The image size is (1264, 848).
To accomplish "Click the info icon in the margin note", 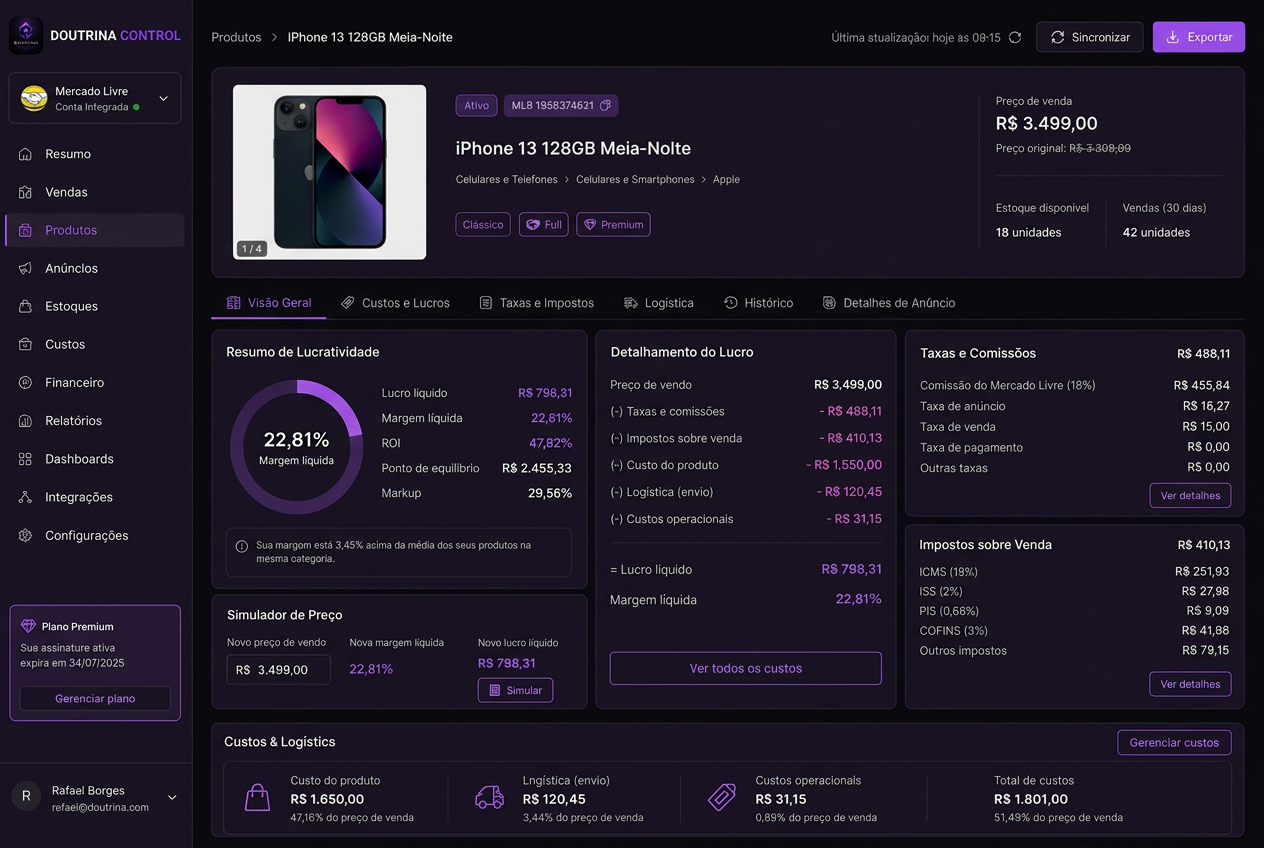I will (x=242, y=547).
